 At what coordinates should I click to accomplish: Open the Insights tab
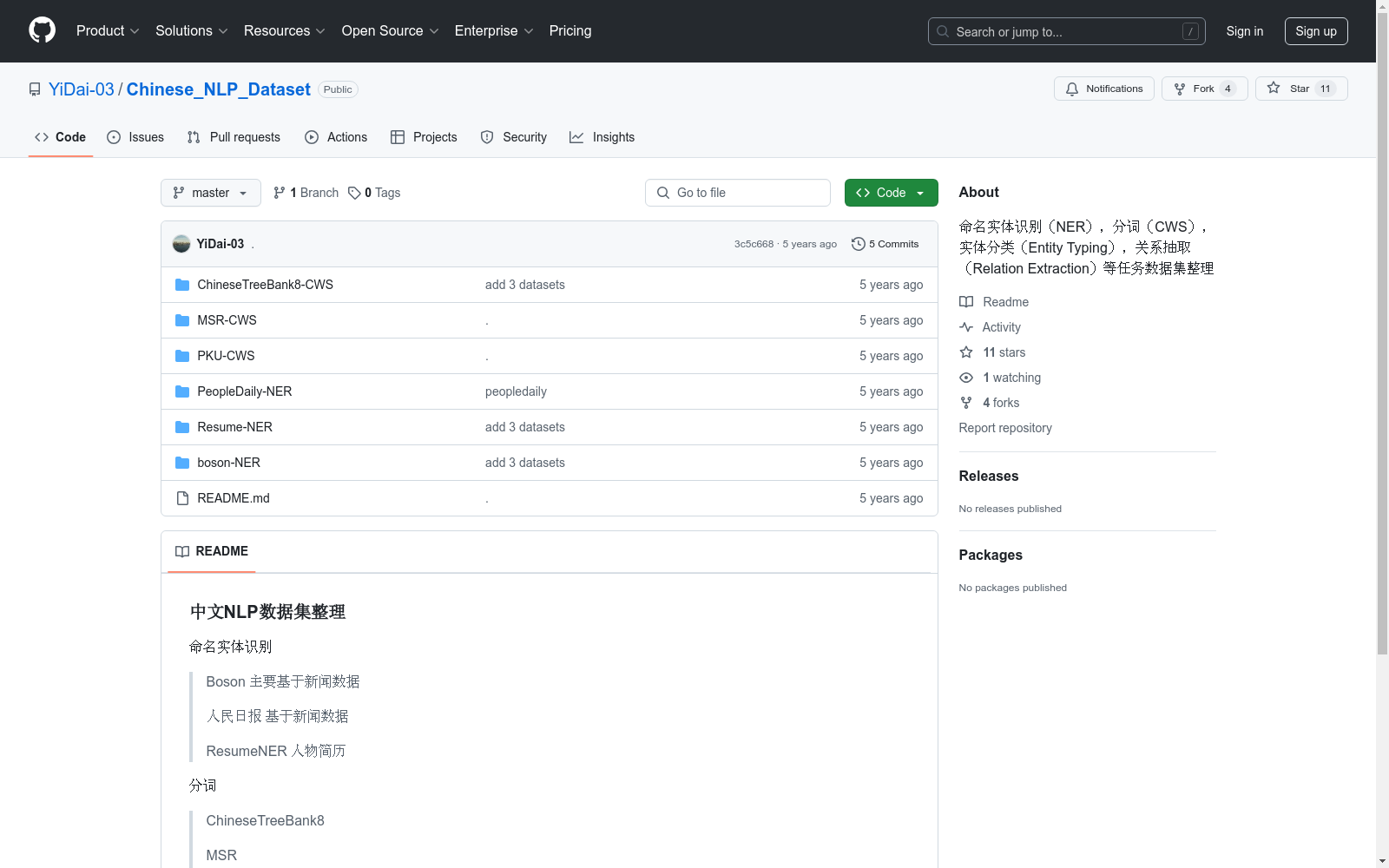pos(602,137)
